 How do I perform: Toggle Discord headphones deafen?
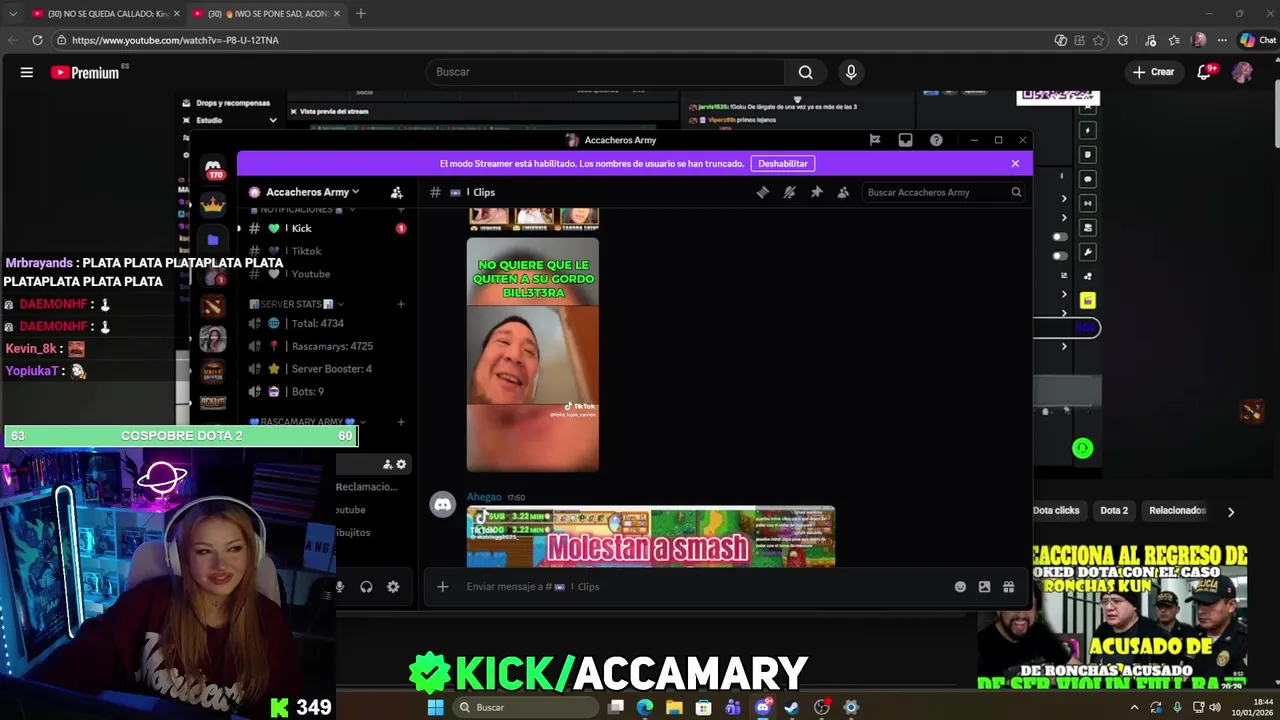[366, 587]
